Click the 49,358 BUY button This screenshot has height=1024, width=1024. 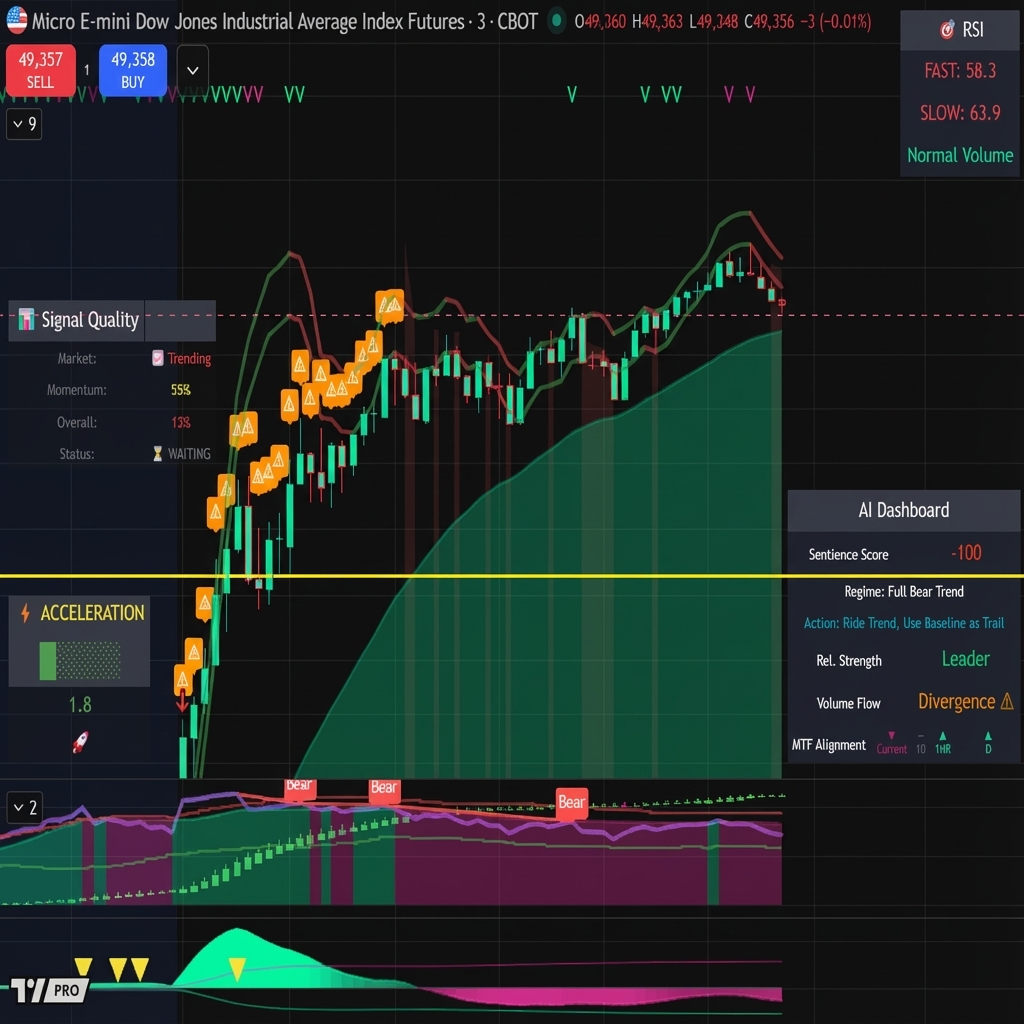[x=133, y=70]
